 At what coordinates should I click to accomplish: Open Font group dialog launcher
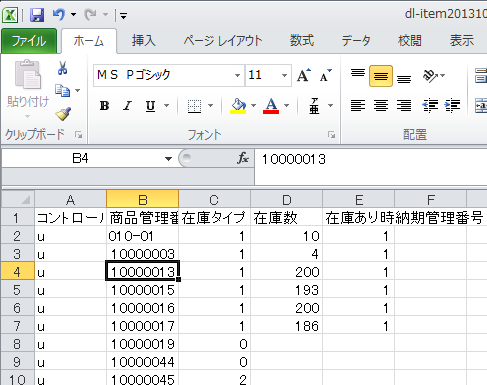(331, 135)
